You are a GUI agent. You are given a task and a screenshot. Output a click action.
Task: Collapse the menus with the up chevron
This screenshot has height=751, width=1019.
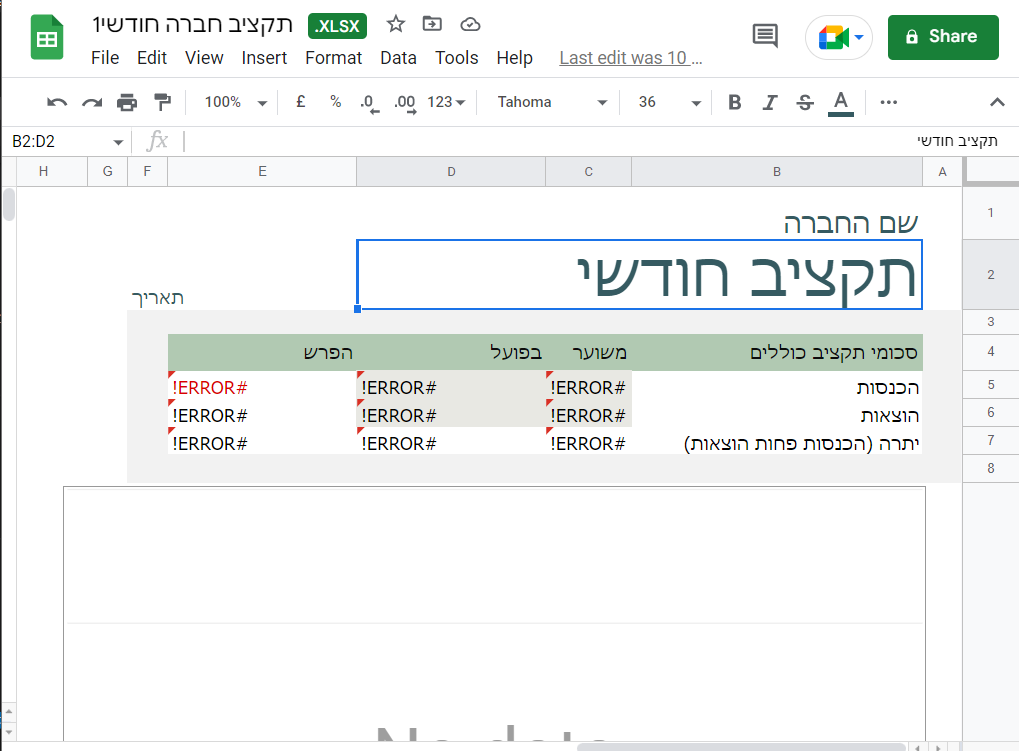[997, 103]
